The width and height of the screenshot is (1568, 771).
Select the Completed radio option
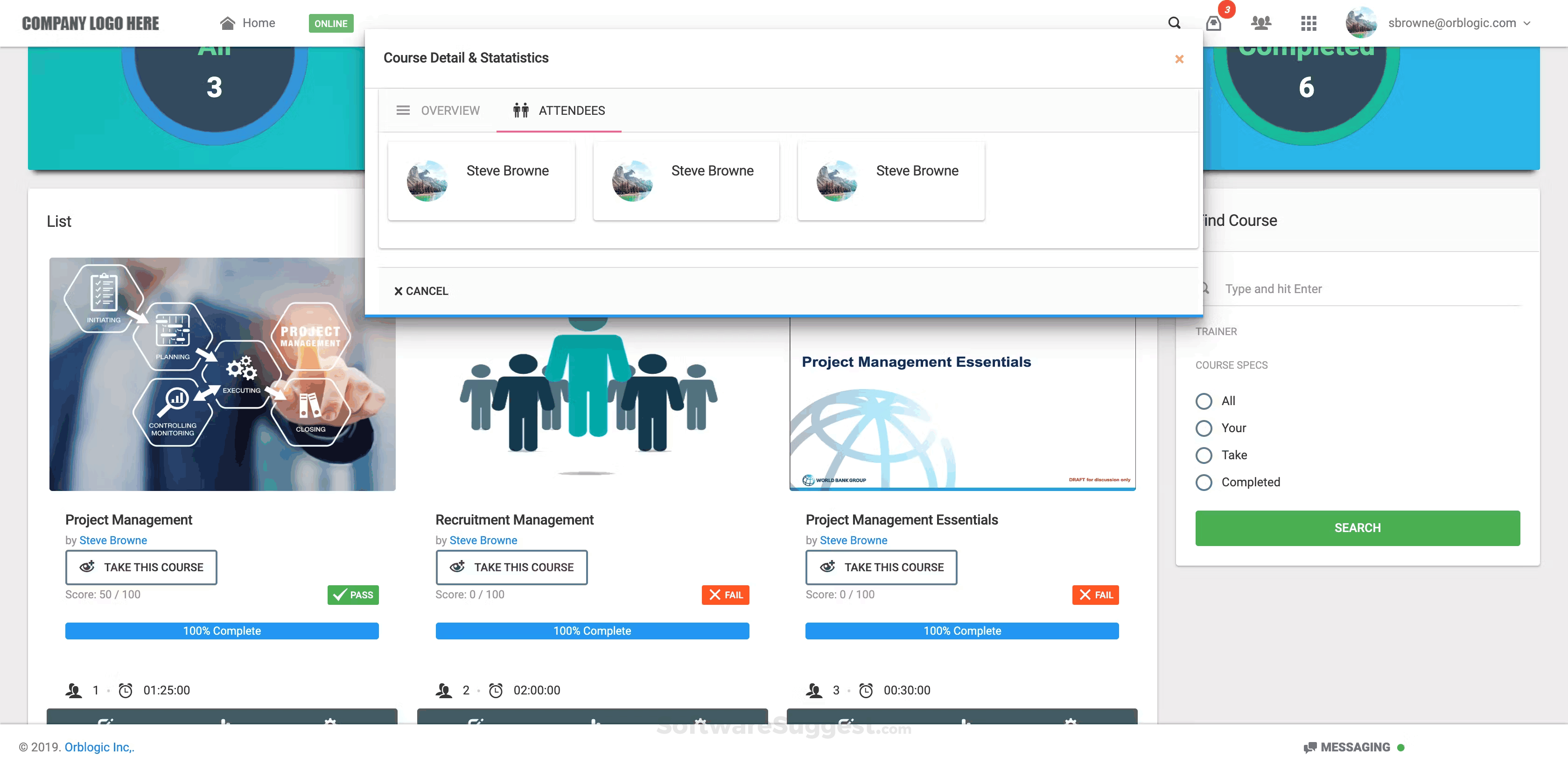point(1204,483)
